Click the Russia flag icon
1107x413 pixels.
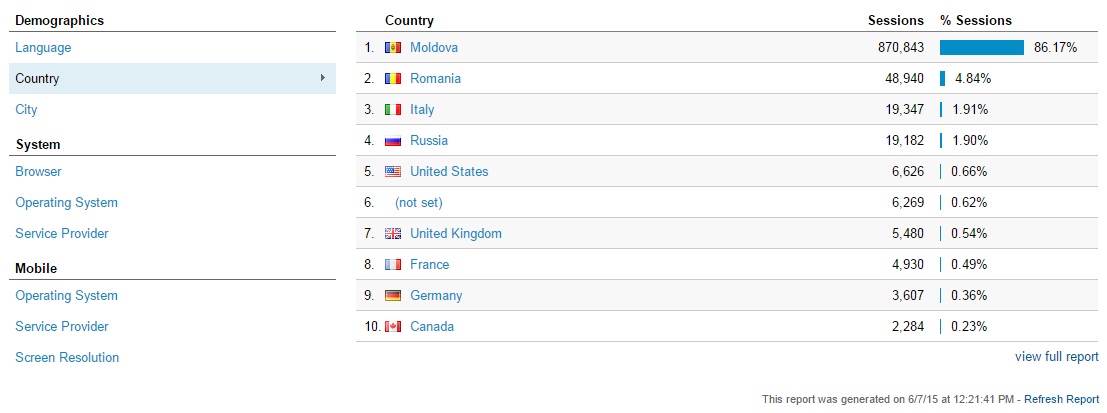click(393, 141)
